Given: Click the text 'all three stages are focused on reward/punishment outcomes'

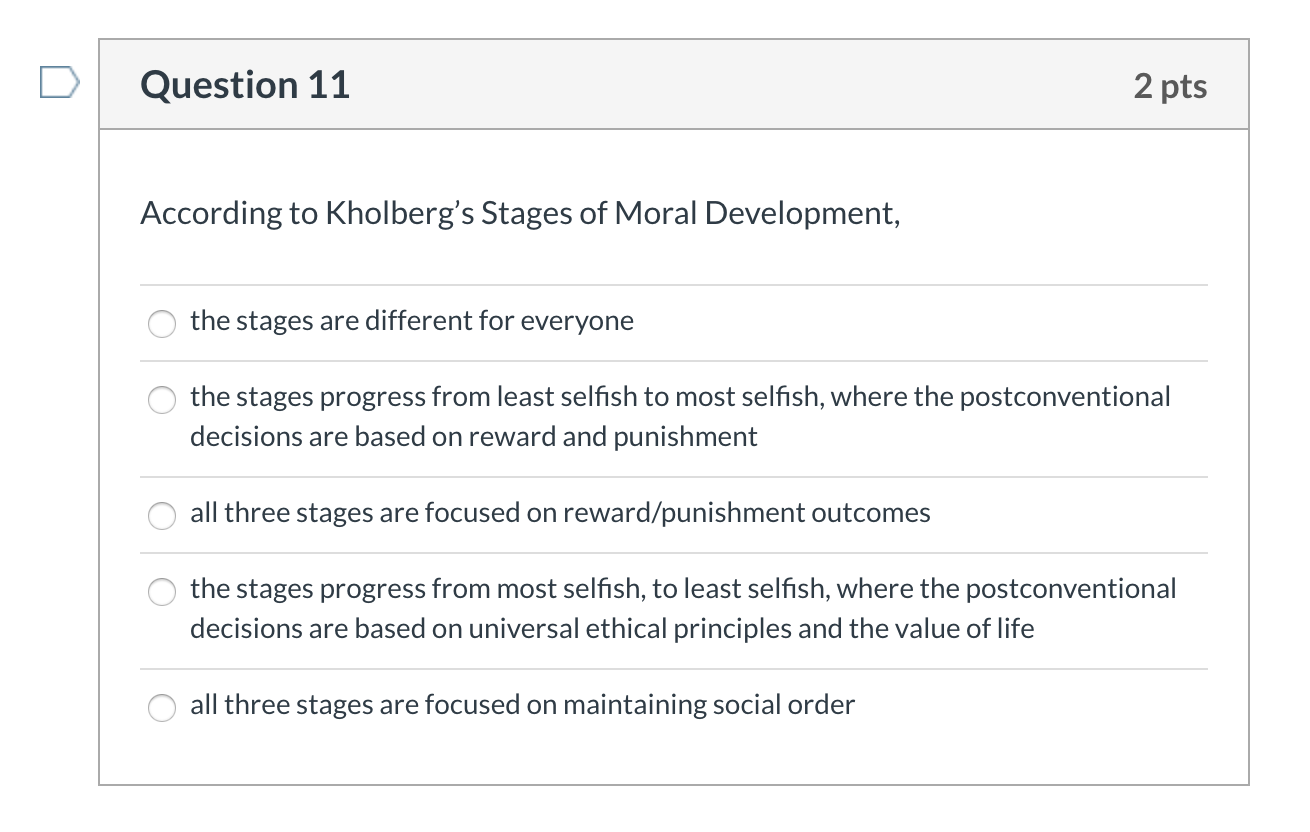Looking at the screenshot, I should coord(560,513).
